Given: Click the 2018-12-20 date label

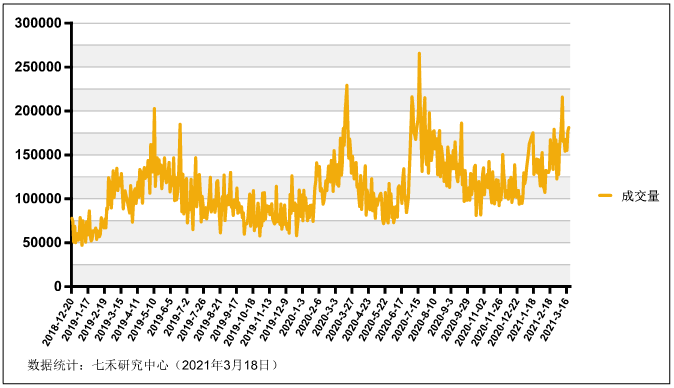Looking at the screenshot, I should point(58,321).
